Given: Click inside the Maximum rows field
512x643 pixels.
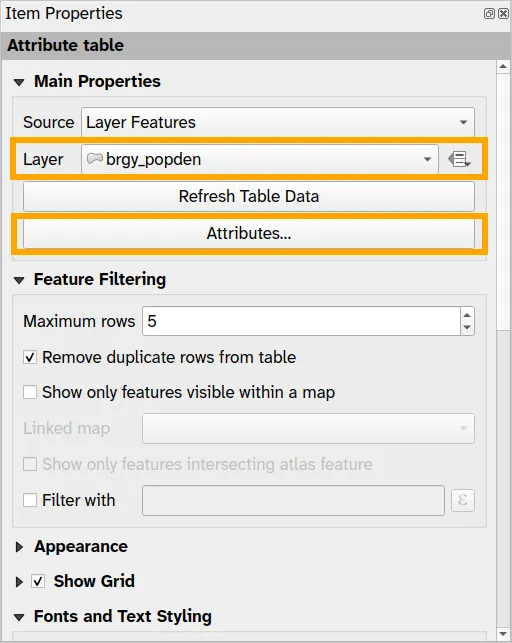Looking at the screenshot, I should 301,321.
